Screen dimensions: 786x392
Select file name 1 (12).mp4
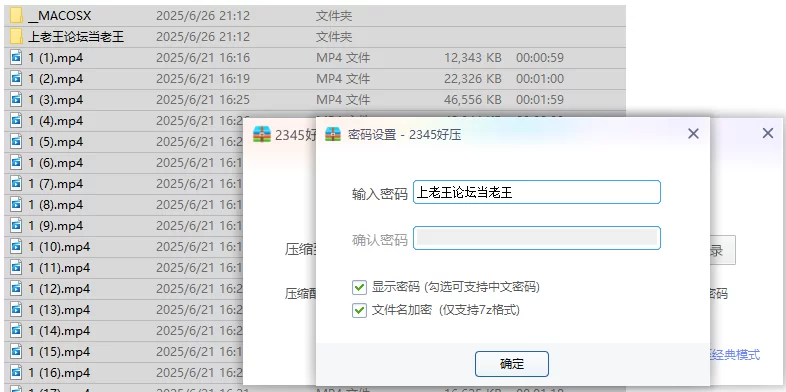click(59, 289)
